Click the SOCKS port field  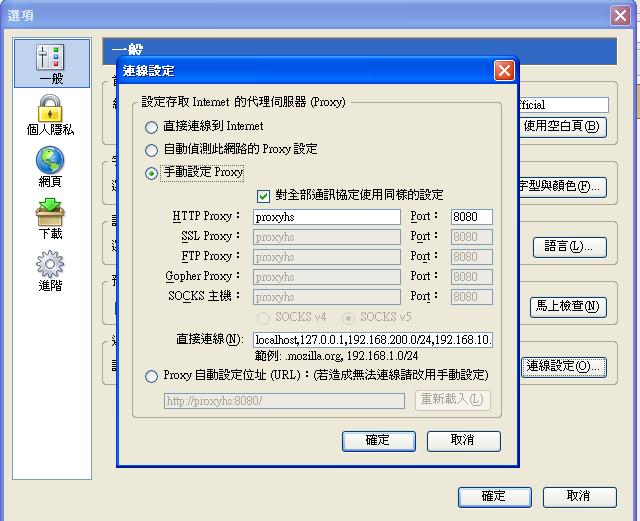(x=471, y=297)
